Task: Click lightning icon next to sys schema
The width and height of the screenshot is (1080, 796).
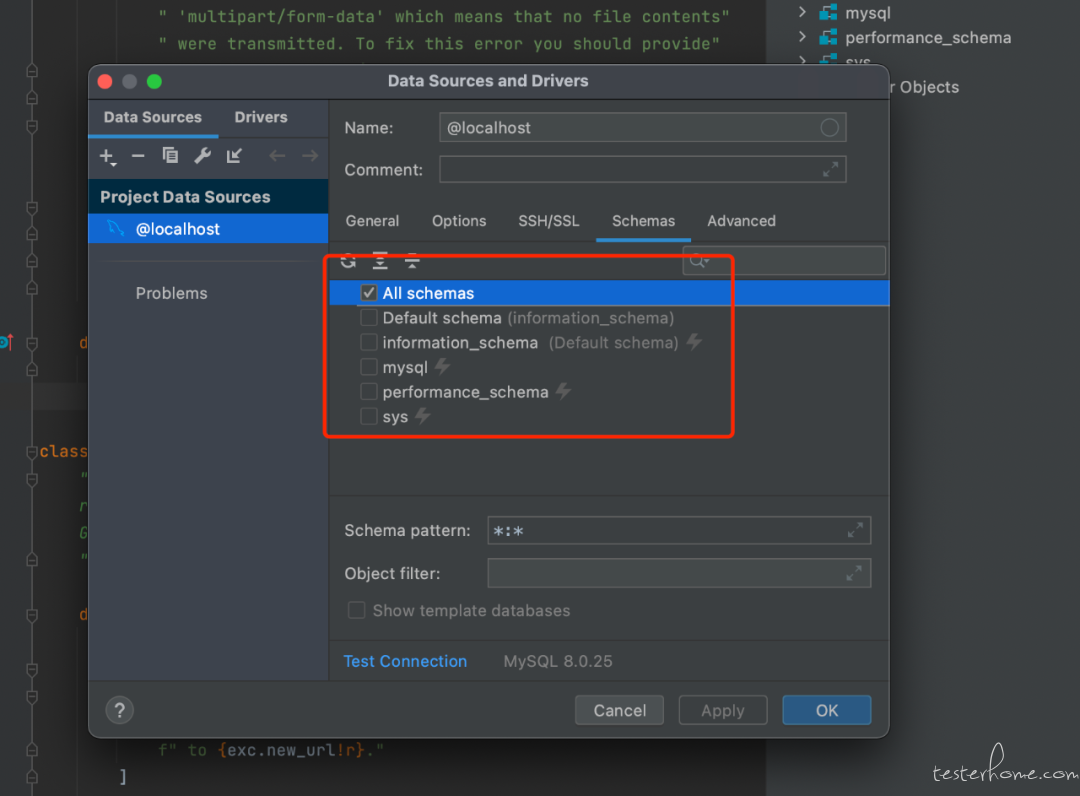Action: click(x=423, y=416)
